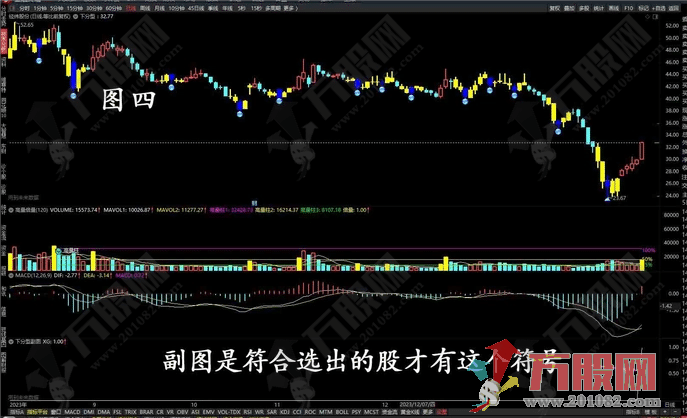
Task: Click the 叠加 overlay button
Action: pyautogui.click(x=569, y=8)
